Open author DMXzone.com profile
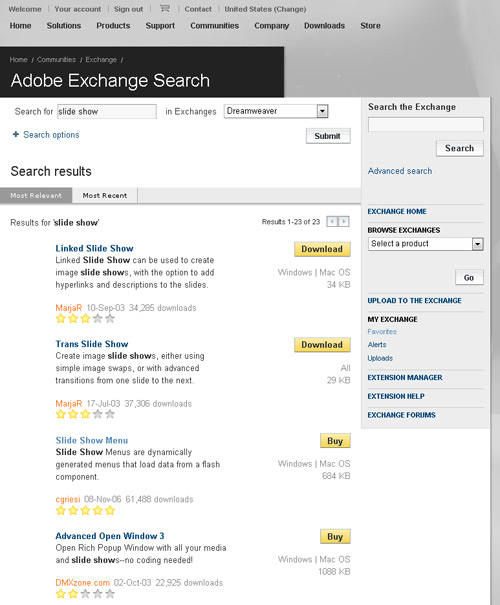500x605 pixels. 83,582
